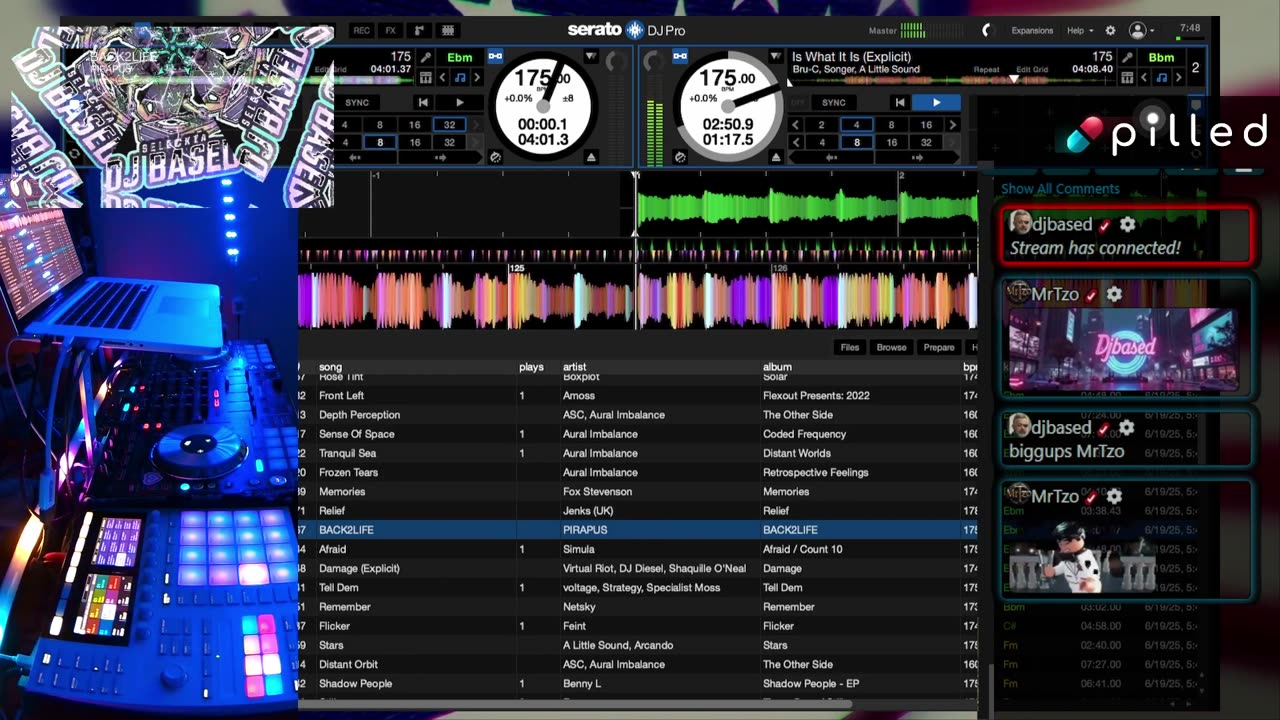
Task: Click the right deck microphone icon
Action: click(x=1128, y=58)
